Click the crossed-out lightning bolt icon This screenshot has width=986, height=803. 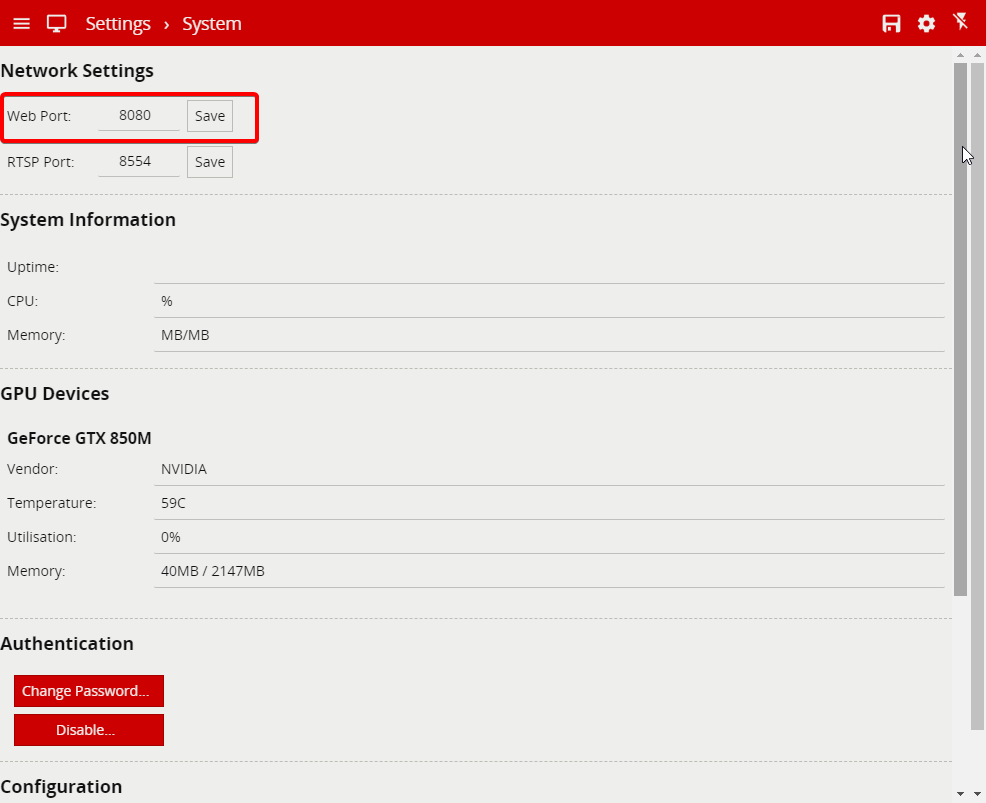tap(961, 22)
